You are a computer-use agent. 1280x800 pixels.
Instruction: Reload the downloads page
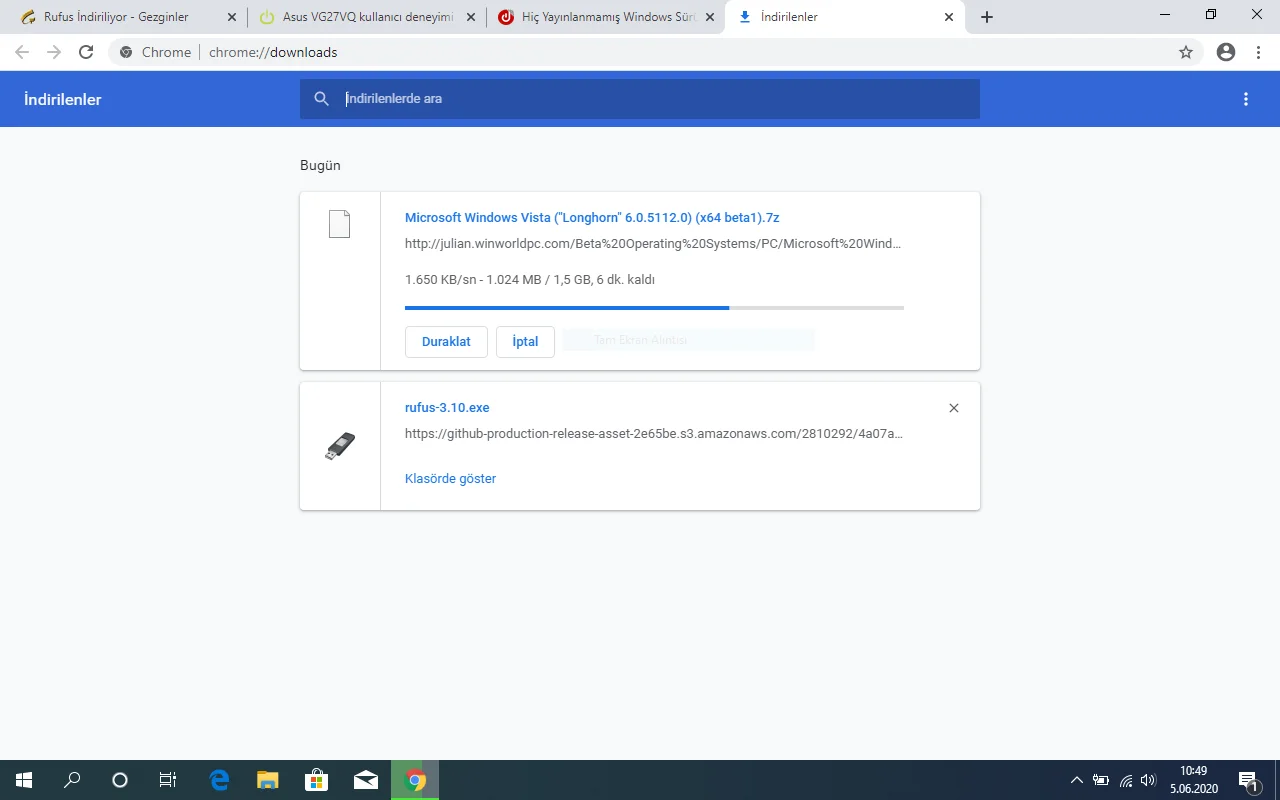pos(86,52)
